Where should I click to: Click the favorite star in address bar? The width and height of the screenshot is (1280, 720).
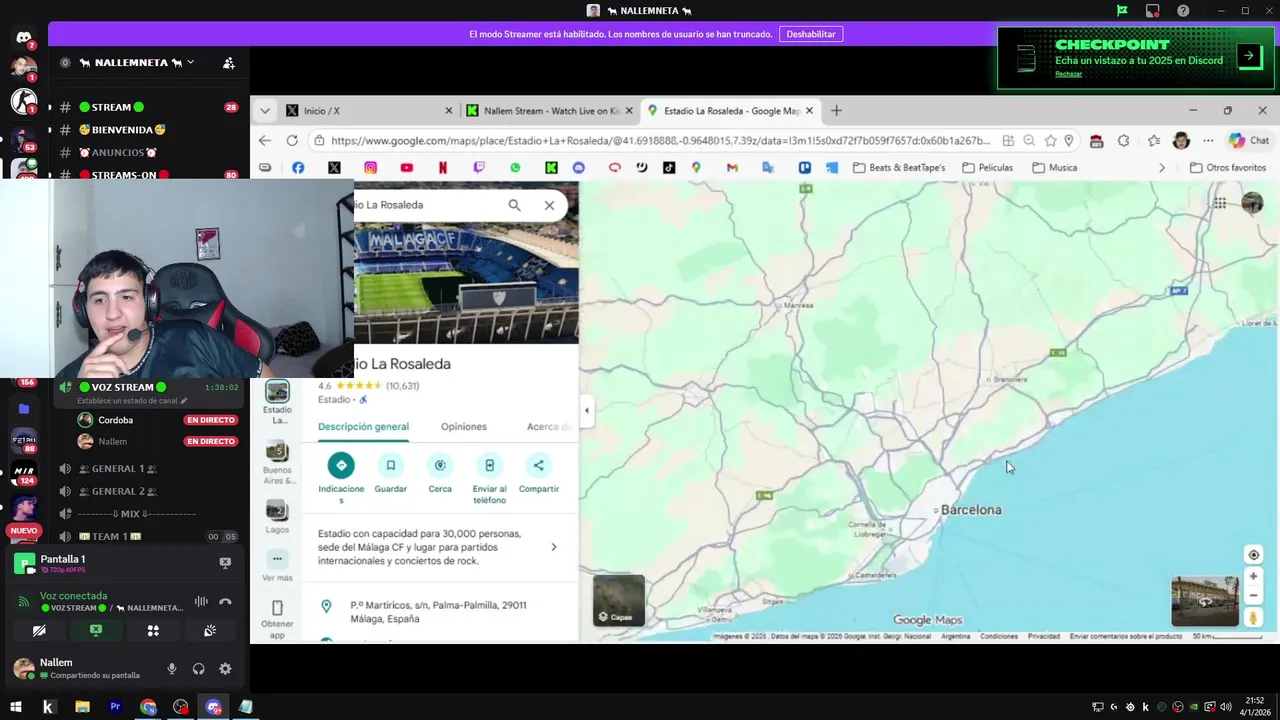pyautogui.click(x=1051, y=141)
